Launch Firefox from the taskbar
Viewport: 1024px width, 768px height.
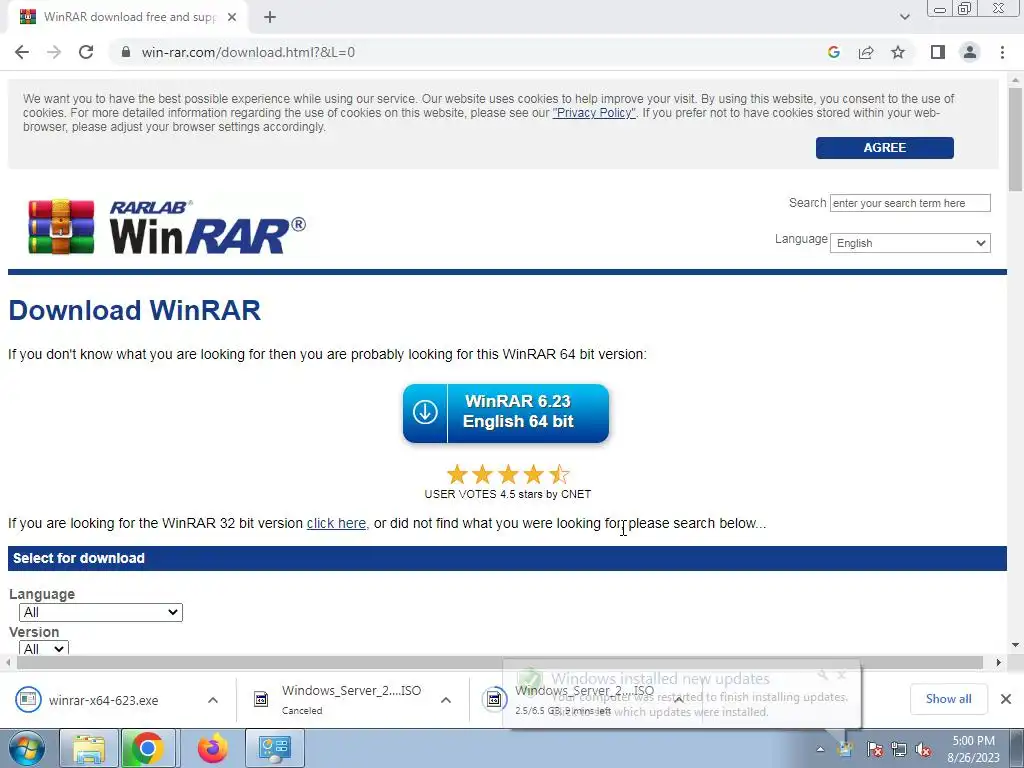(213, 748)
